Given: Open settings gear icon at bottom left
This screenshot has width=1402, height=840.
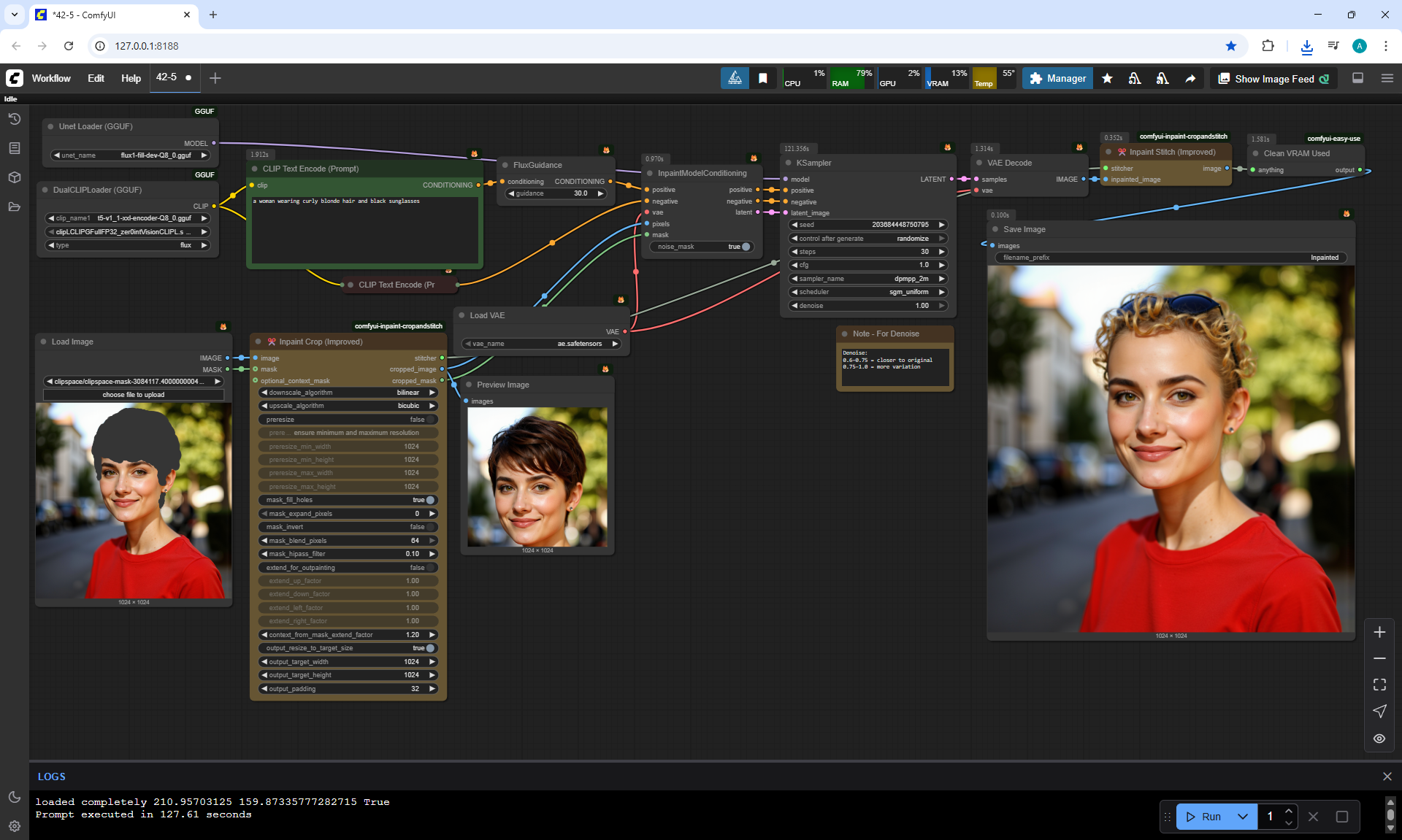Looking at the screenshot, I should [14, 826].
